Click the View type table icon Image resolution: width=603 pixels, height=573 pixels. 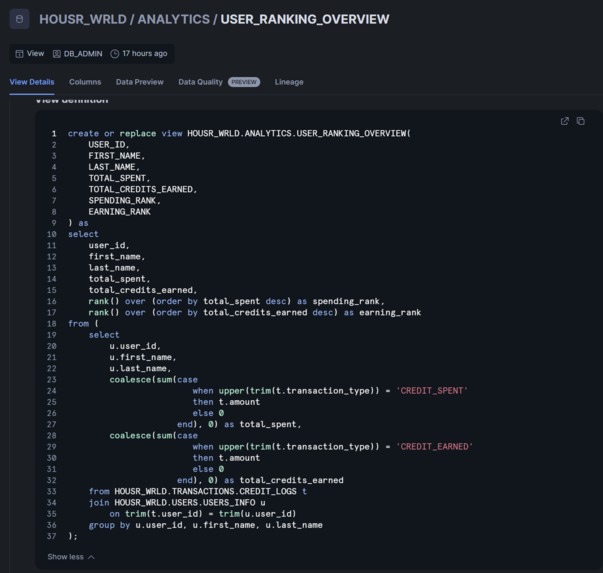pos(19,53)
